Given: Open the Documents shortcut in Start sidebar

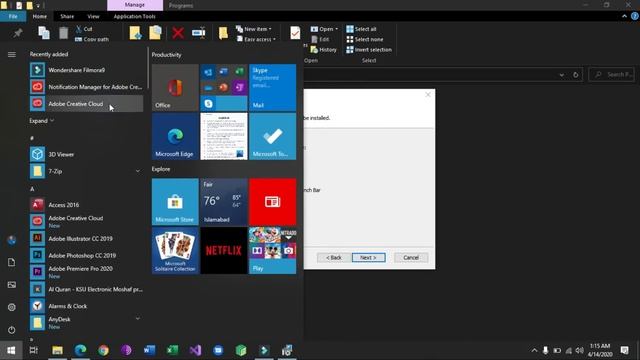Looking at the screenshot, I should [x=11, y=262].
